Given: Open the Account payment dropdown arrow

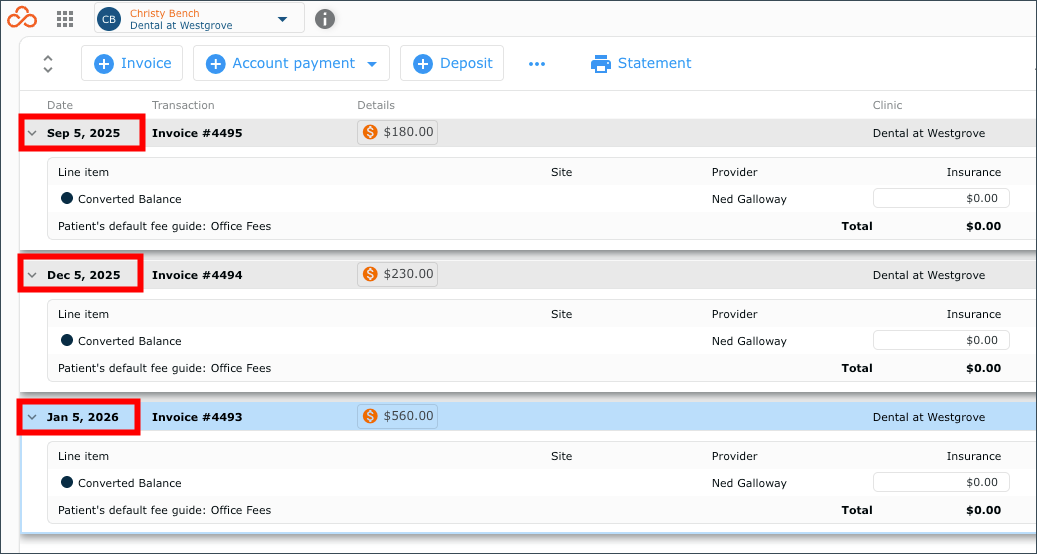Looking at the screenshot, I should (x=372, y=64).
